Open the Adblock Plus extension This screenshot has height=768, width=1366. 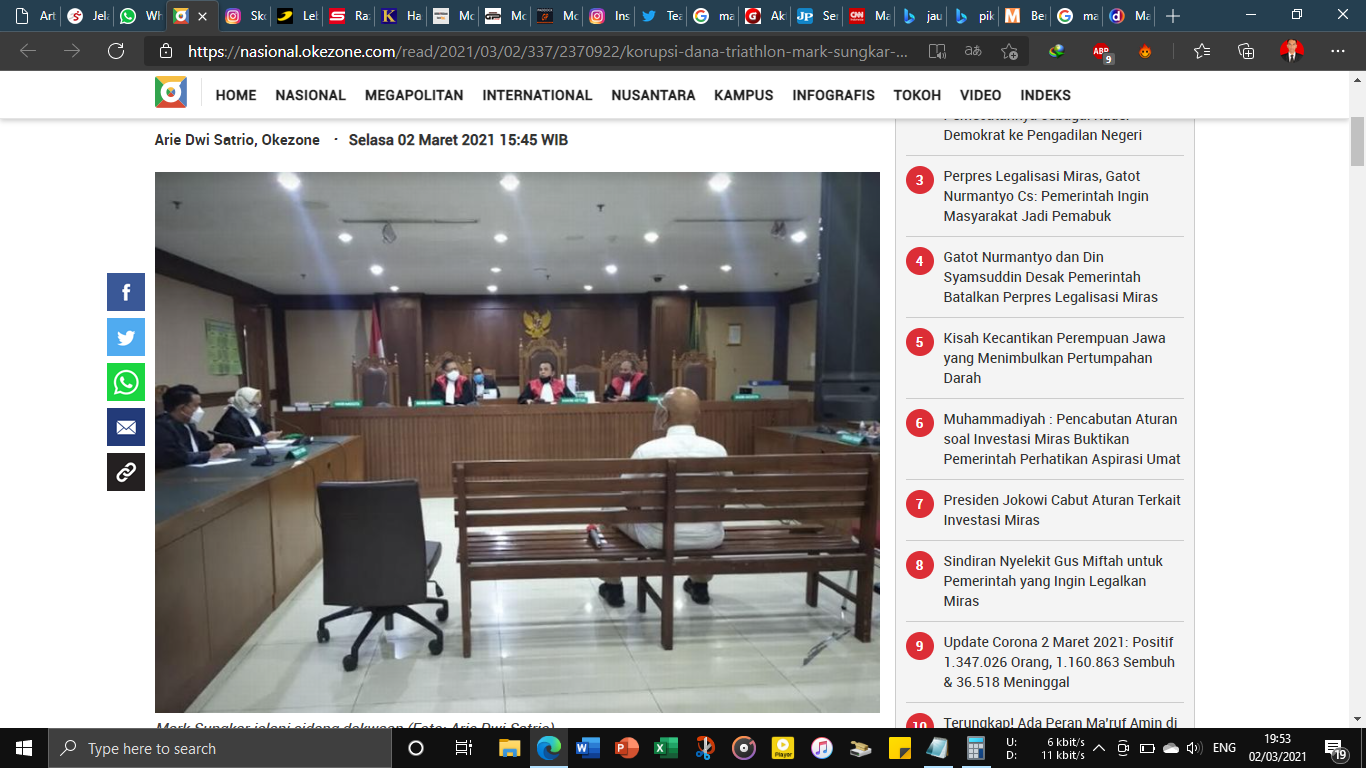tap(1101, 52)
